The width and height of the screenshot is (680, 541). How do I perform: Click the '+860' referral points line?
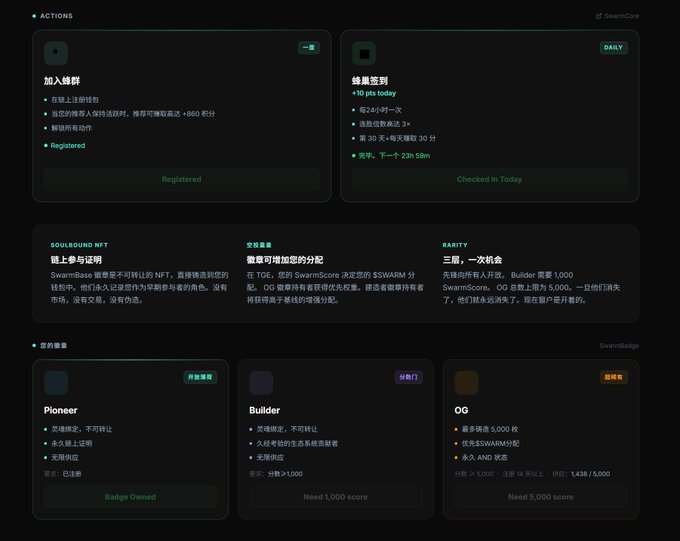133,114
